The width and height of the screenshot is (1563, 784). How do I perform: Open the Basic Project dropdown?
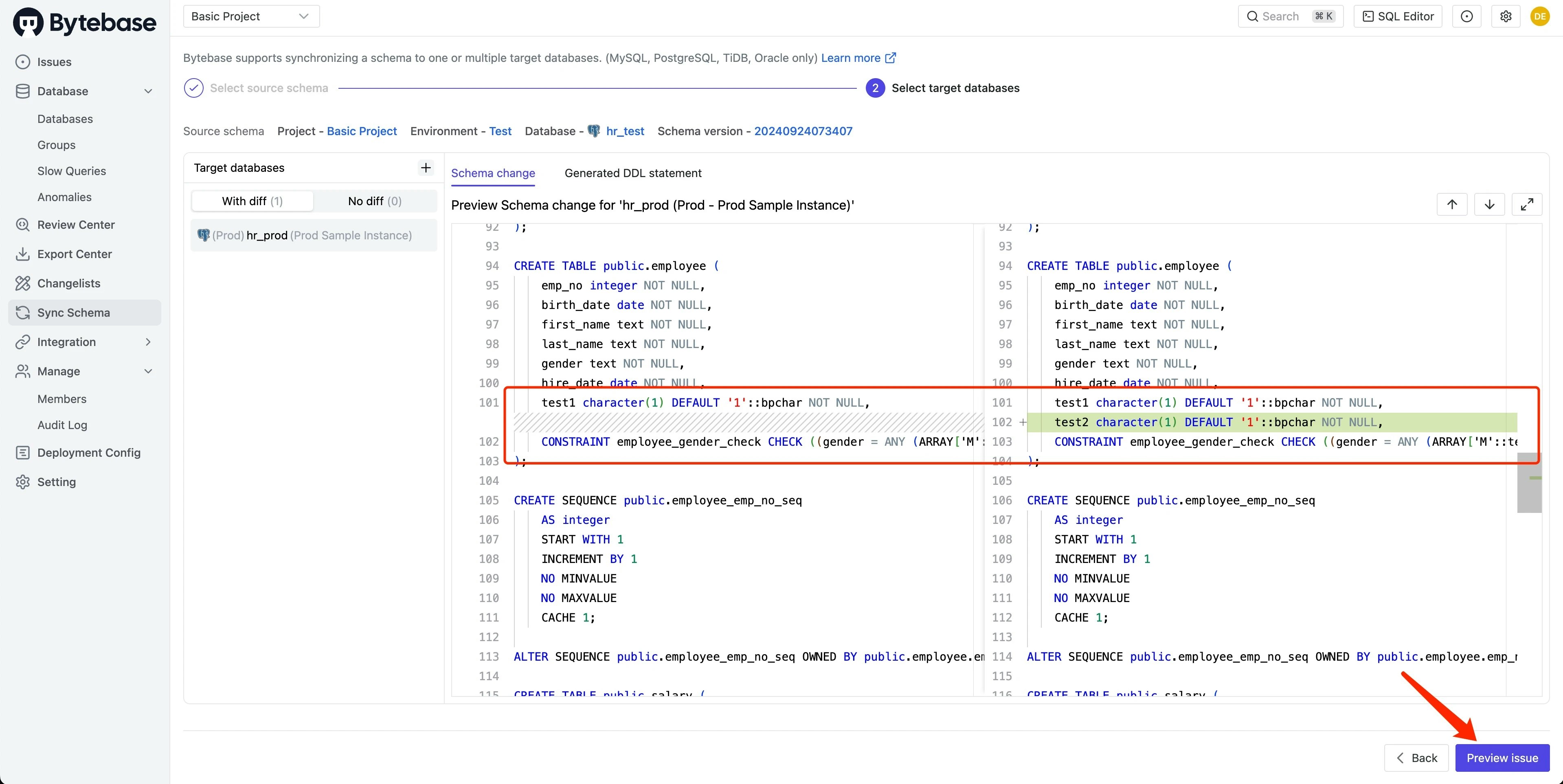click(250, 16)
